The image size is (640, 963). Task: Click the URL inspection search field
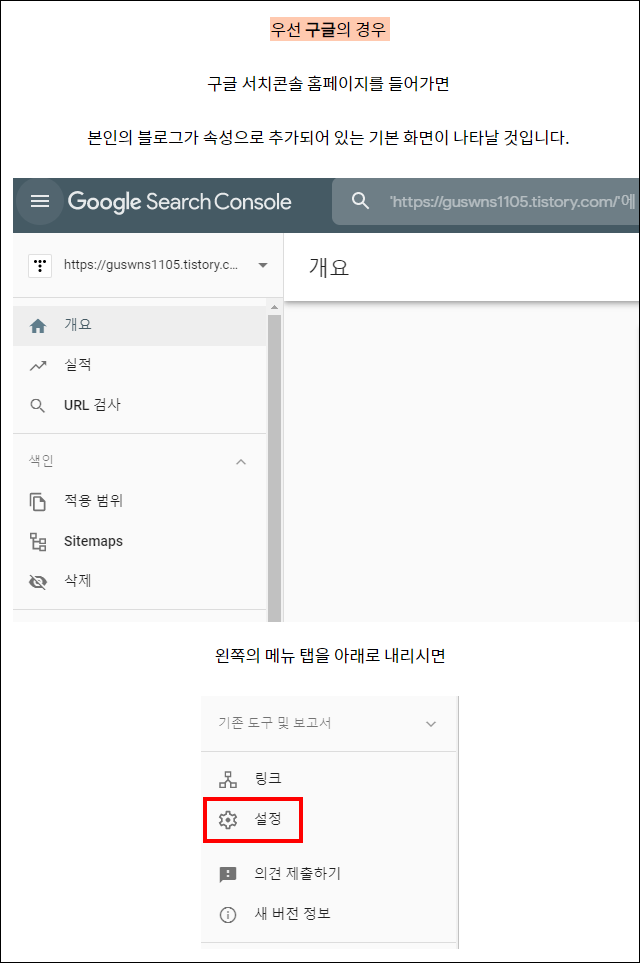(486, 201)
